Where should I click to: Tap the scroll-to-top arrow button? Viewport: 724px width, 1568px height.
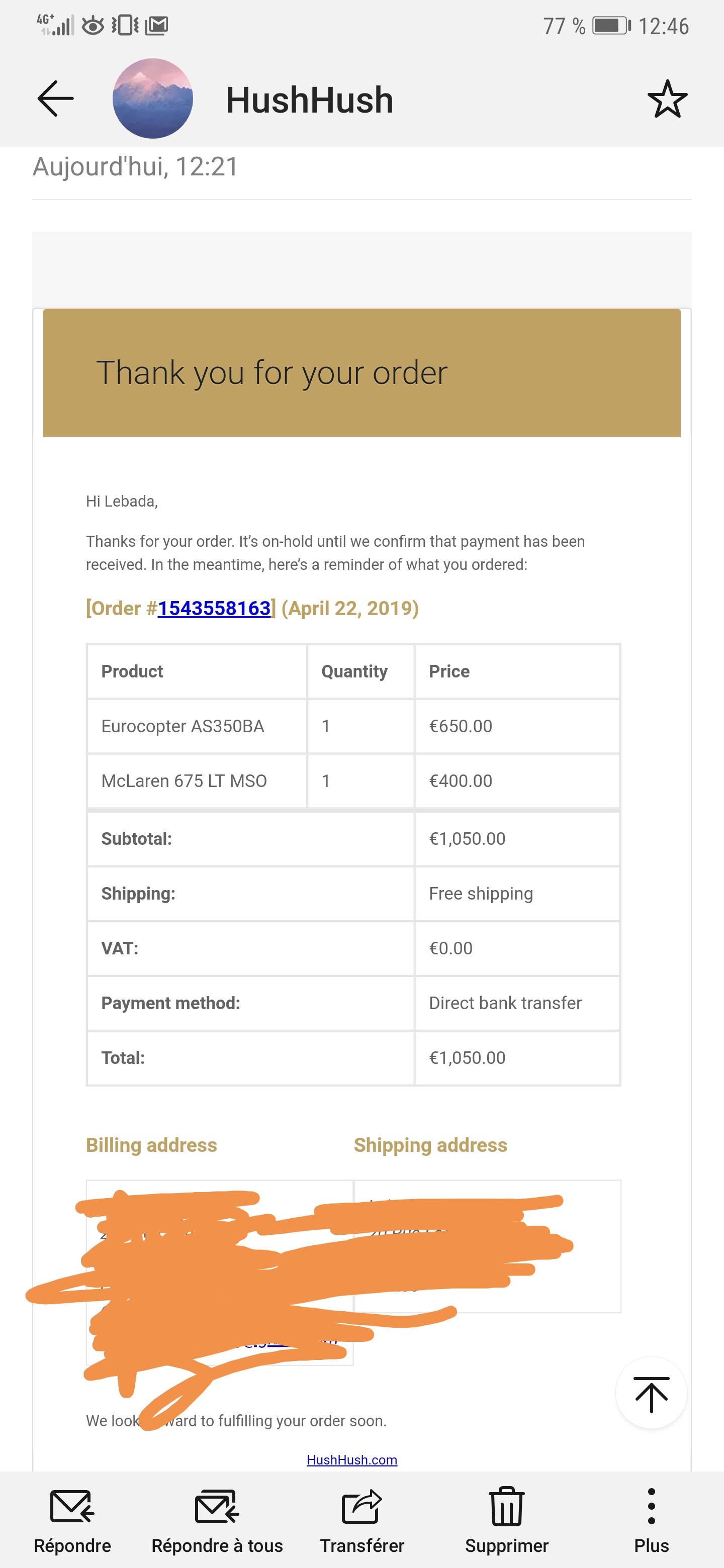[x=652, y=1393]
